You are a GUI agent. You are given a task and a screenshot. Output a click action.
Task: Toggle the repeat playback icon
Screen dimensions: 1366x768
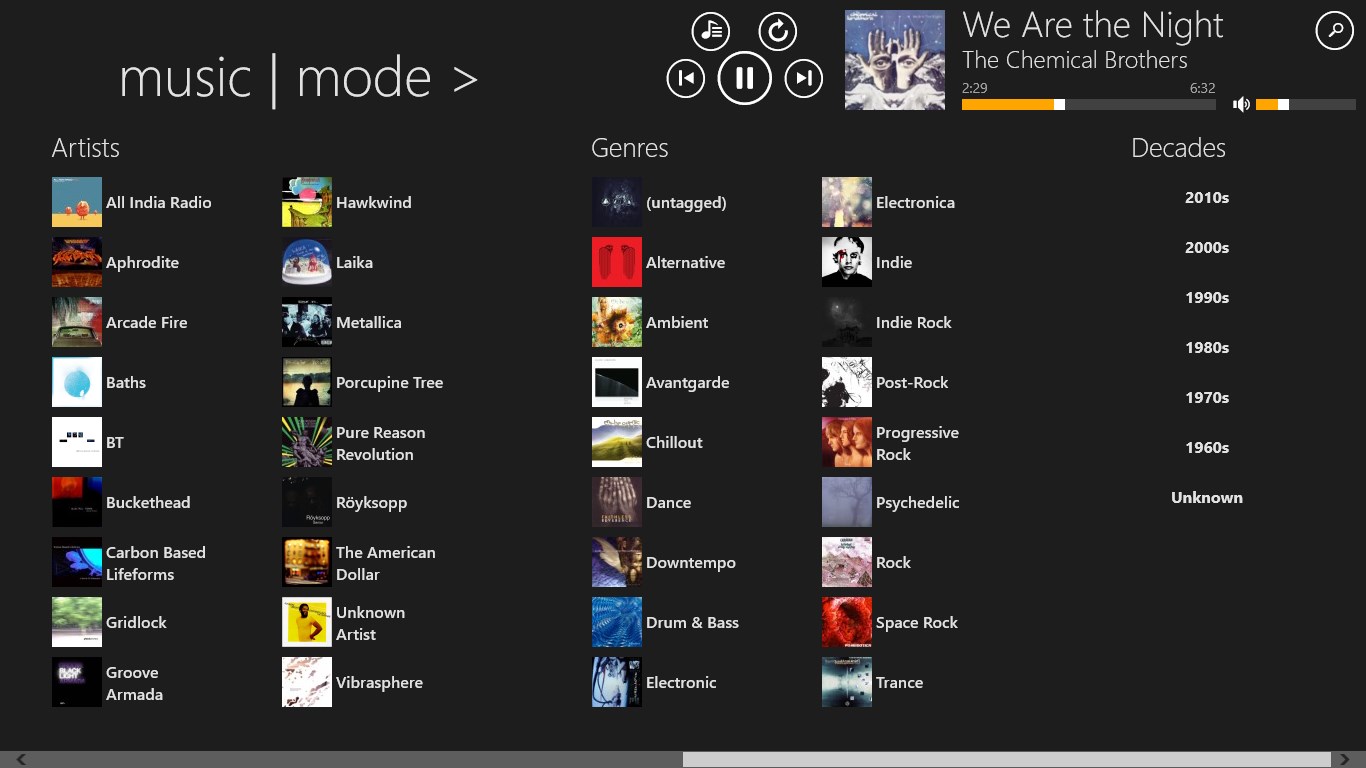pyautogui.click(x=777, y=31)
